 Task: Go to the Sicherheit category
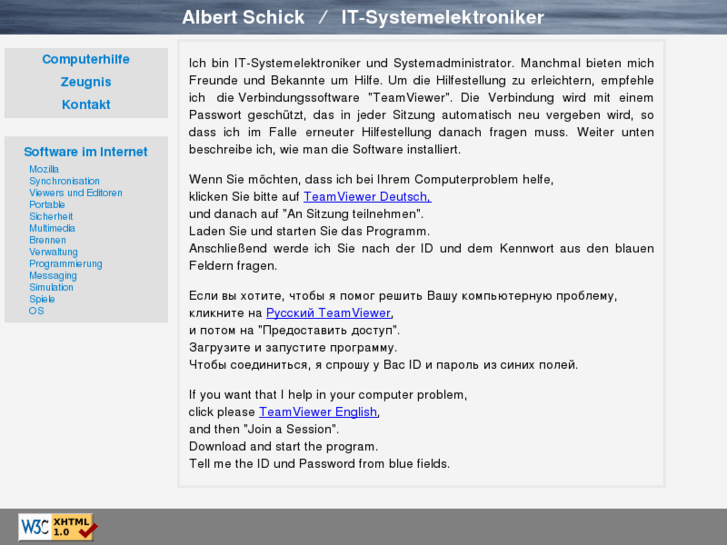51,217
